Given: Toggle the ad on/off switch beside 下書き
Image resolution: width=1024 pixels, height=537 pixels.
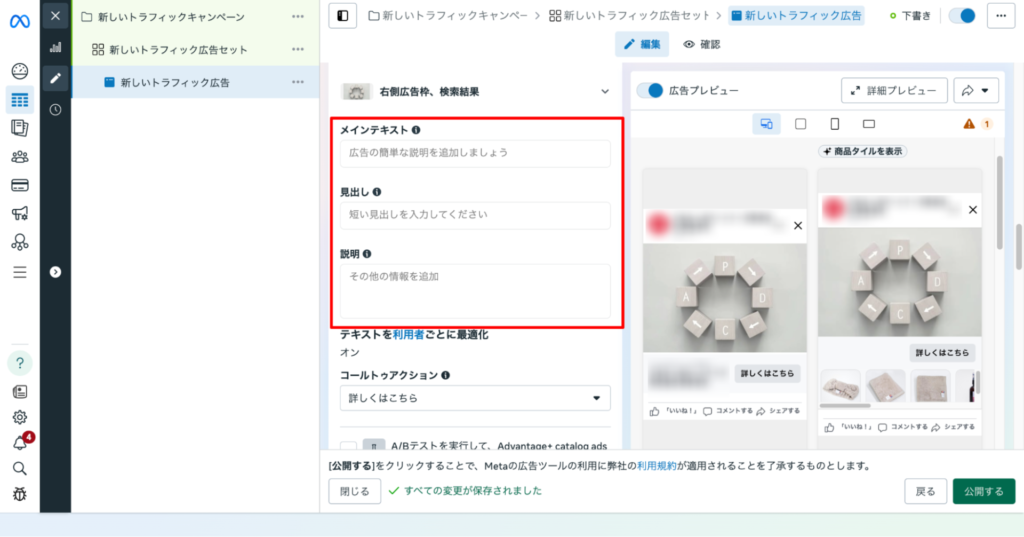Looking at the screenshot, I should (x=962, y=16).
